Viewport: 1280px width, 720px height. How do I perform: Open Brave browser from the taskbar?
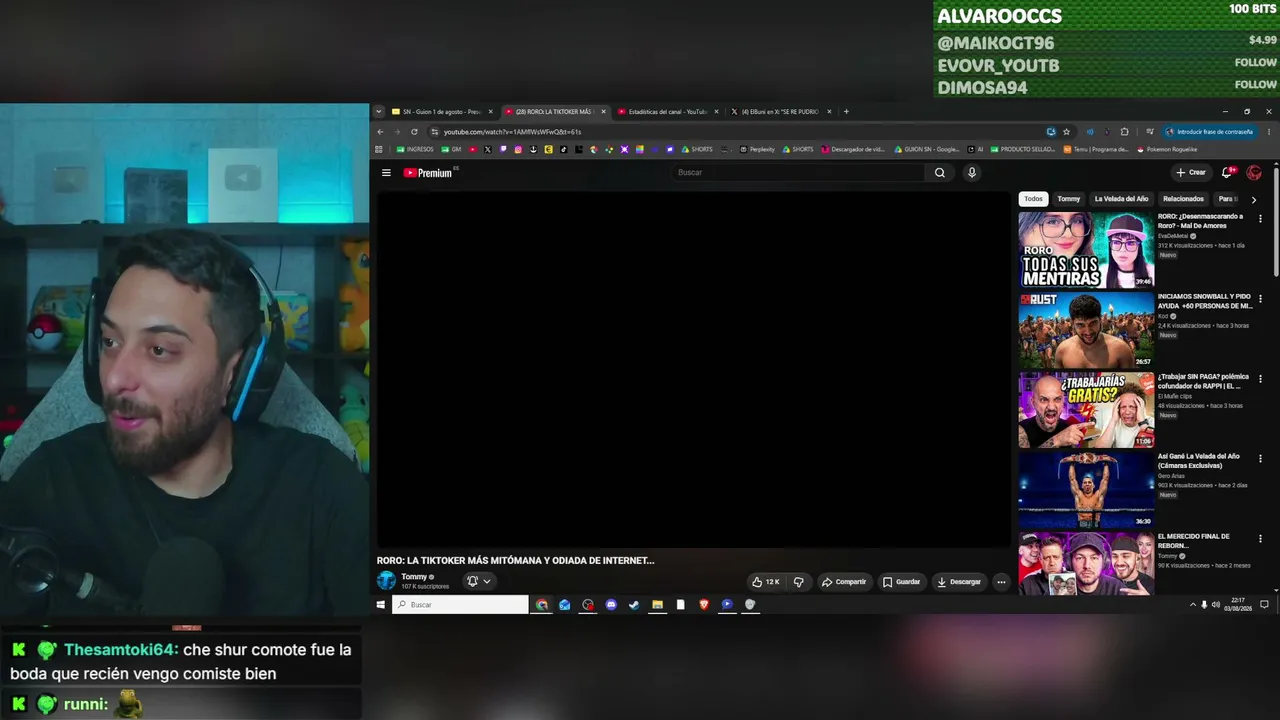pyautogui.click(x=704, y=605)
